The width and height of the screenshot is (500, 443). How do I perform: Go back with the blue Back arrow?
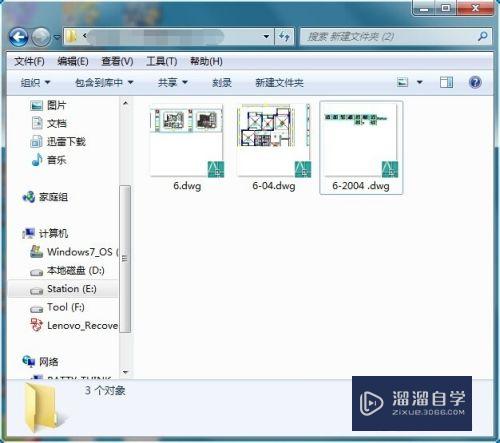[18, 37]
